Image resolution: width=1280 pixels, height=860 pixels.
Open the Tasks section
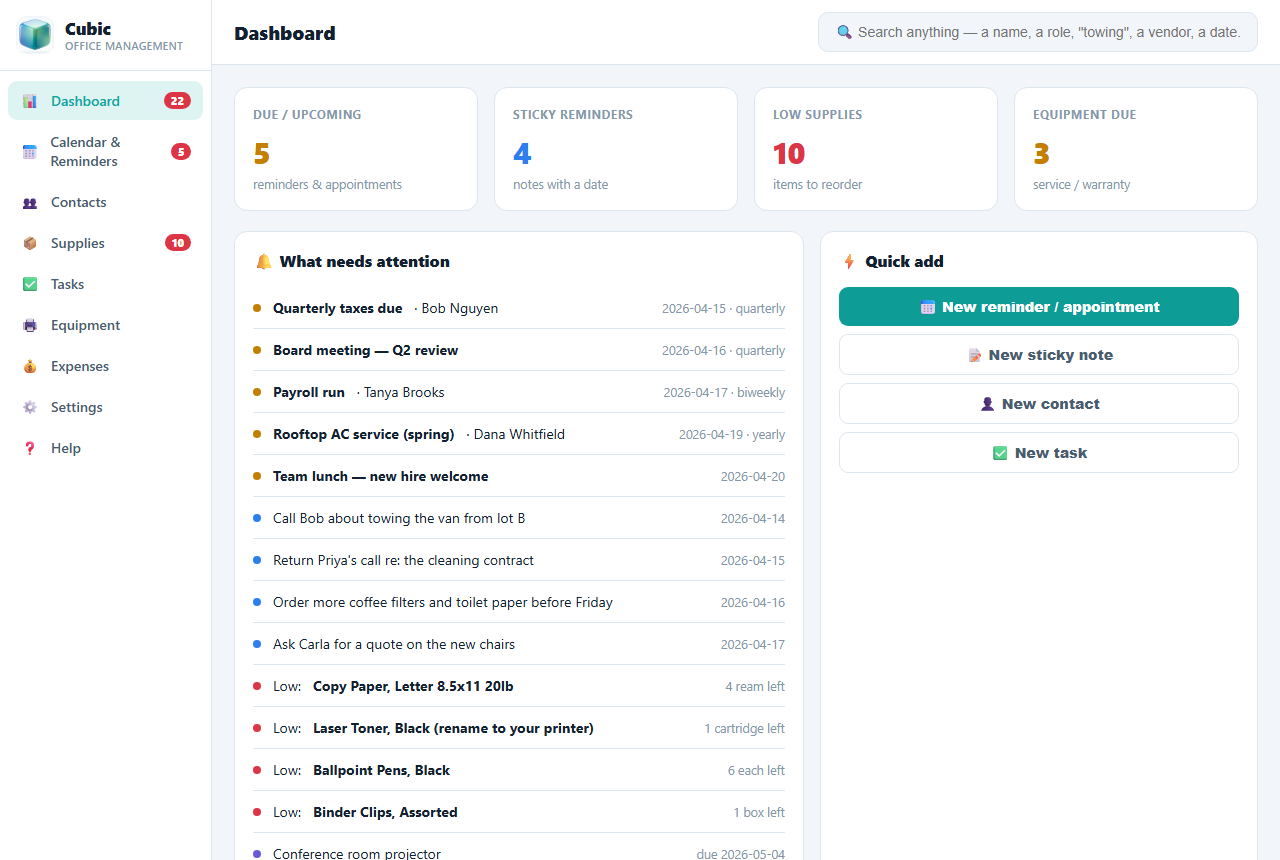(105, 284)
